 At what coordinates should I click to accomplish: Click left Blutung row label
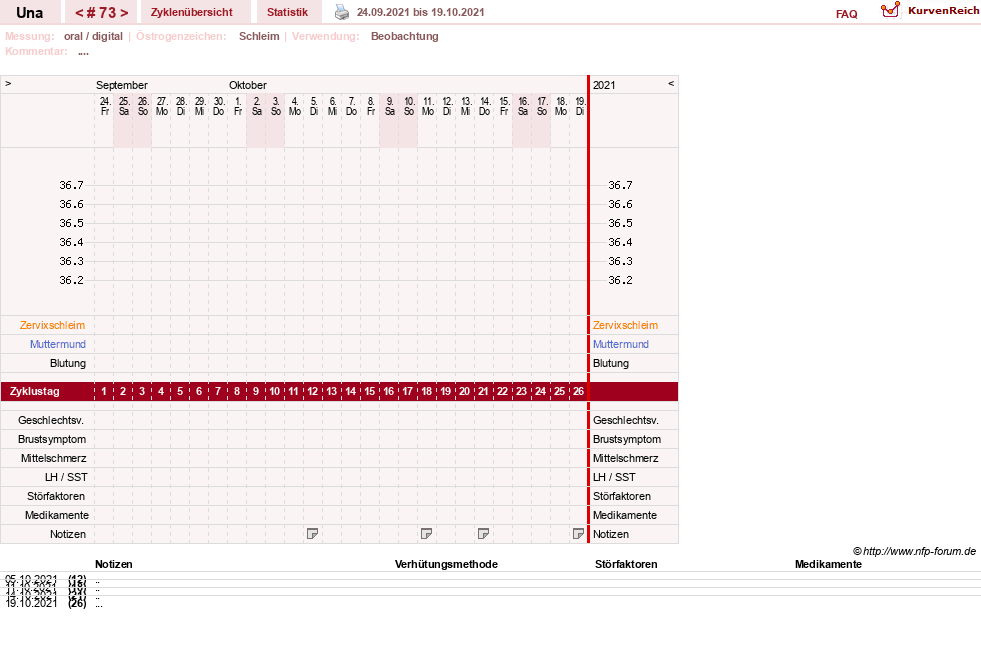[68, 363]
